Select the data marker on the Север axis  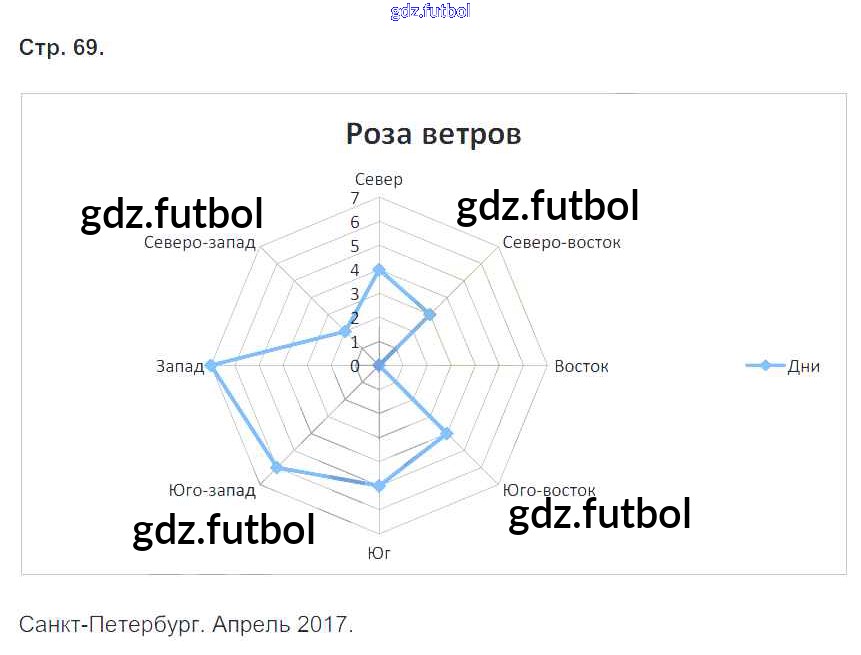tap(379, 270)
